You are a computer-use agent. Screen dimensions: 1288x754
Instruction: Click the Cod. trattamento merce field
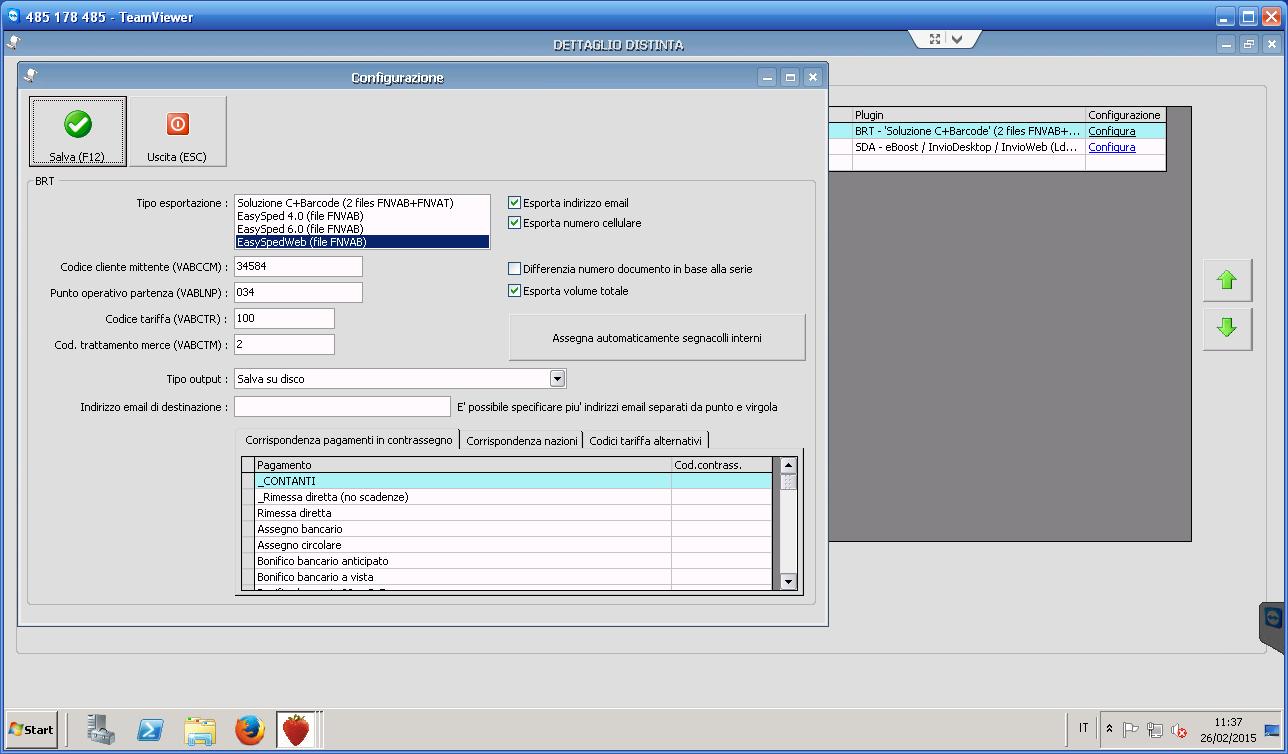(284, 345)
